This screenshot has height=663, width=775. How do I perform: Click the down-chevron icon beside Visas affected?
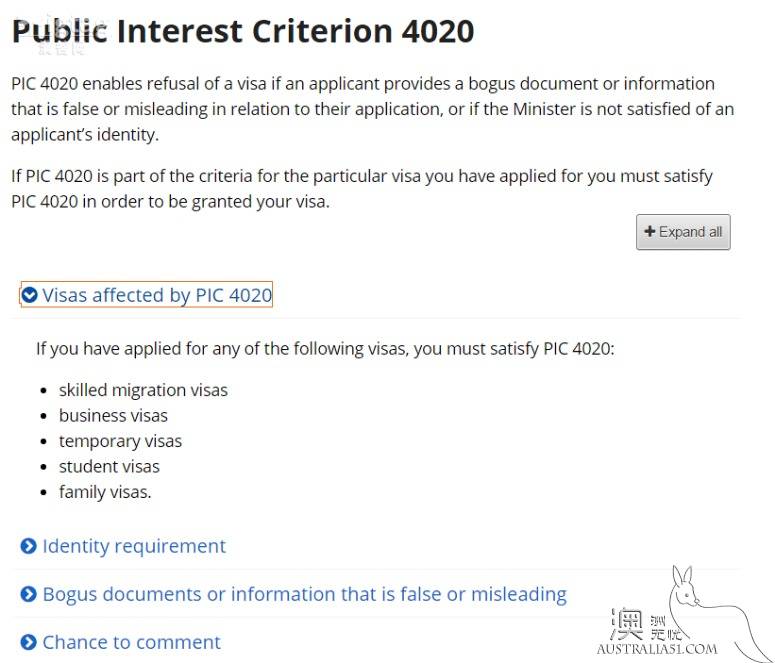30,295
